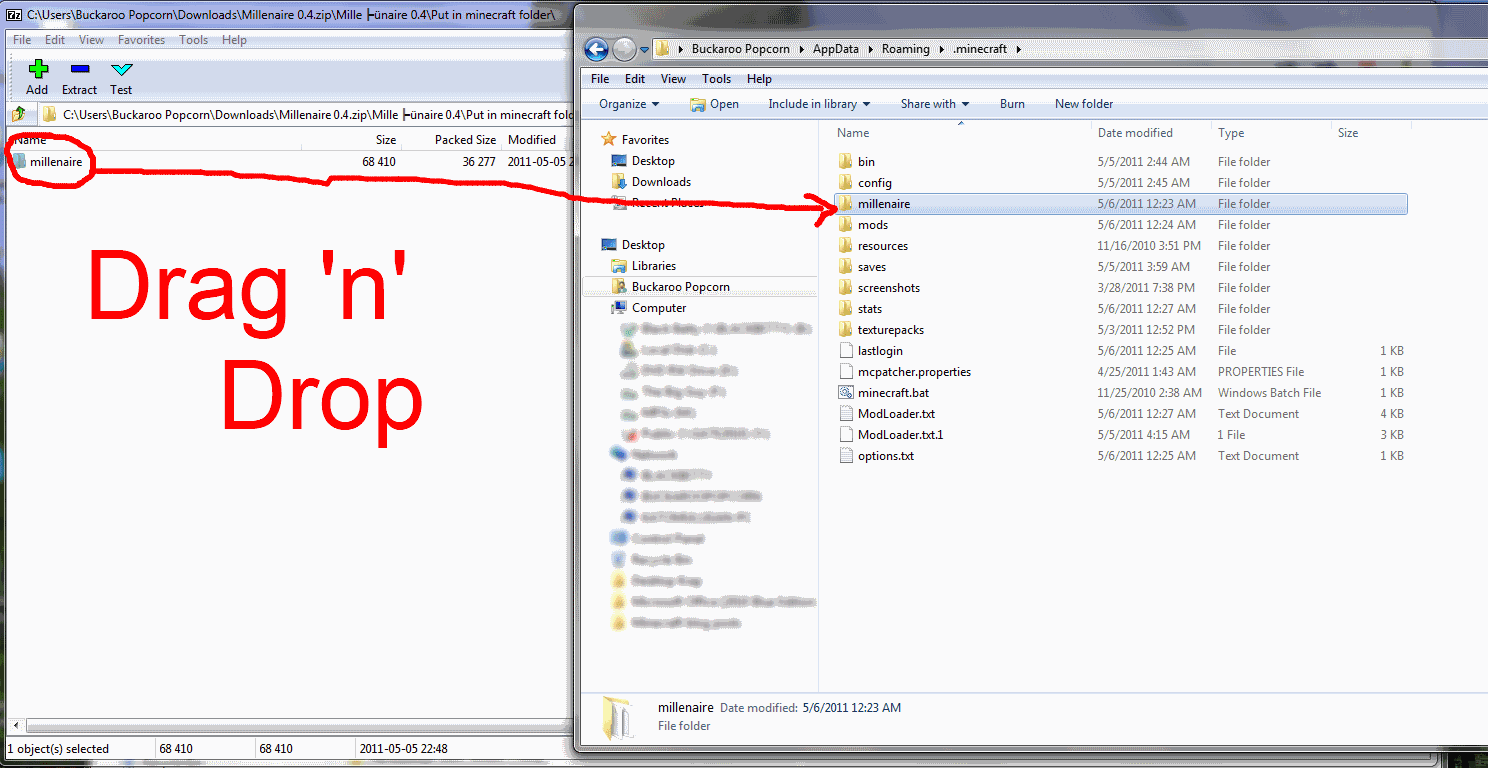Click the back navigation arrow in Explorer
1488x768 pixels.
click(596, 48)
